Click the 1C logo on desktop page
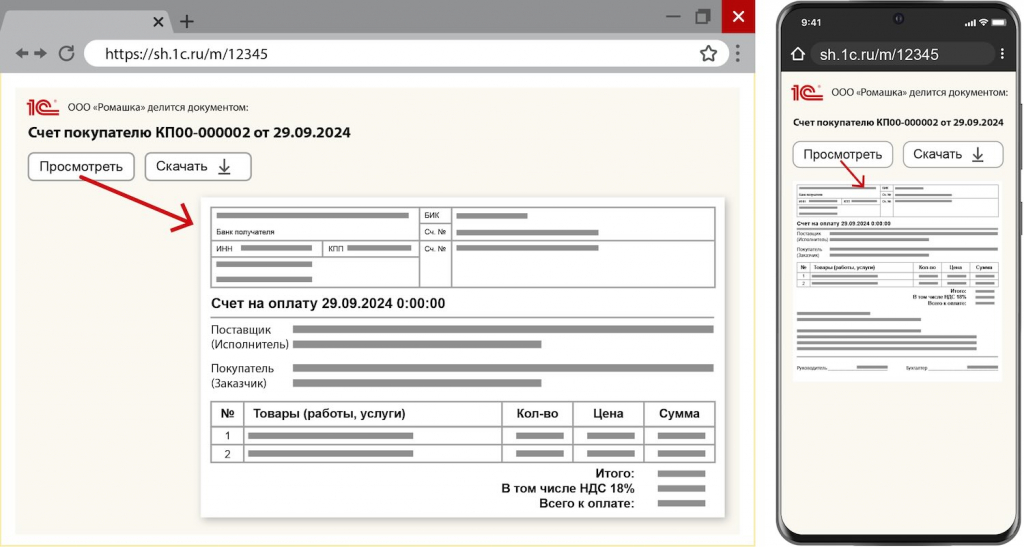Screen dimensions: 1024x547 42,107
